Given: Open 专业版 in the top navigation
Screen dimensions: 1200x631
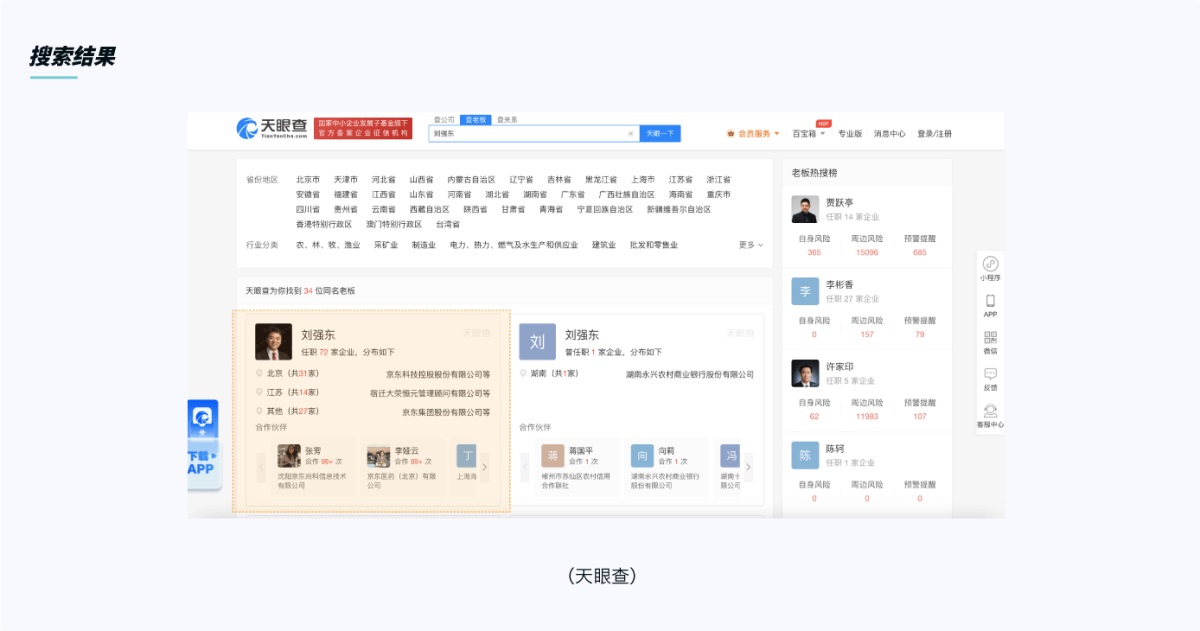Looking at the screenshot, I should pyautogui.click(x=850, y=133).
